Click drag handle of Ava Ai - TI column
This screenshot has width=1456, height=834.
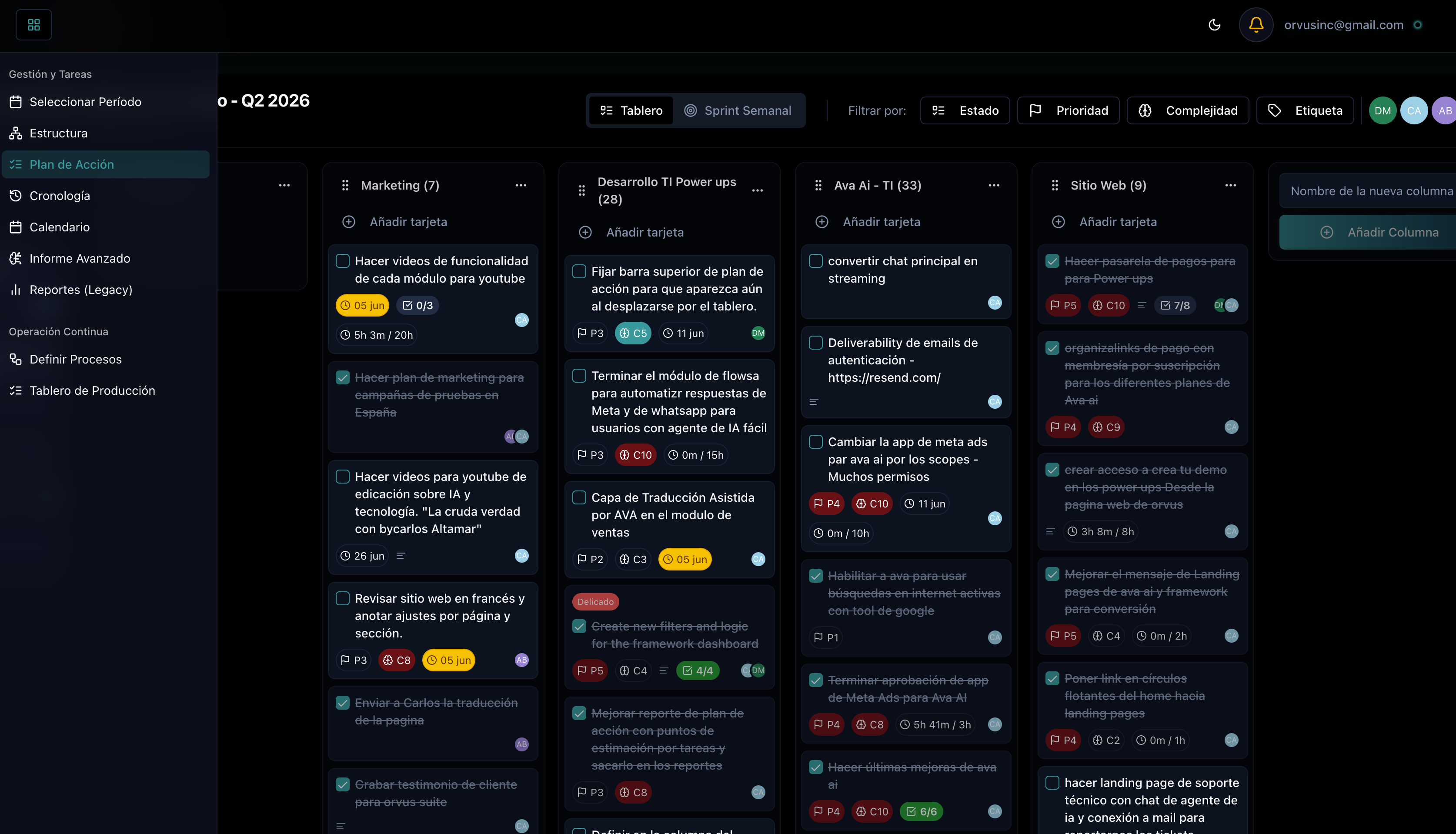[x=818, y=185]
